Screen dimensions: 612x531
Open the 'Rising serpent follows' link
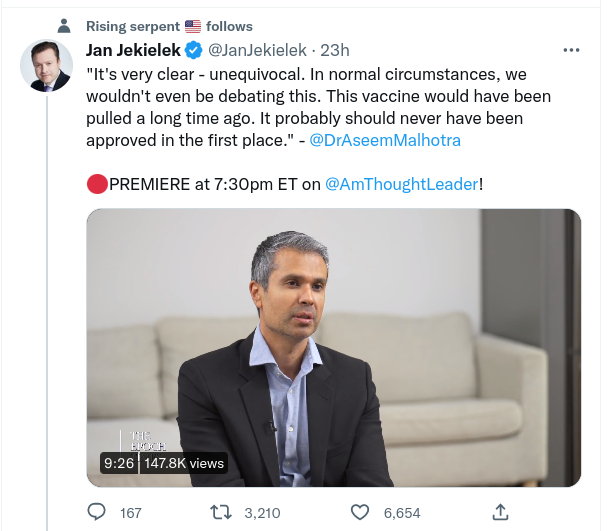pos(169,26)
